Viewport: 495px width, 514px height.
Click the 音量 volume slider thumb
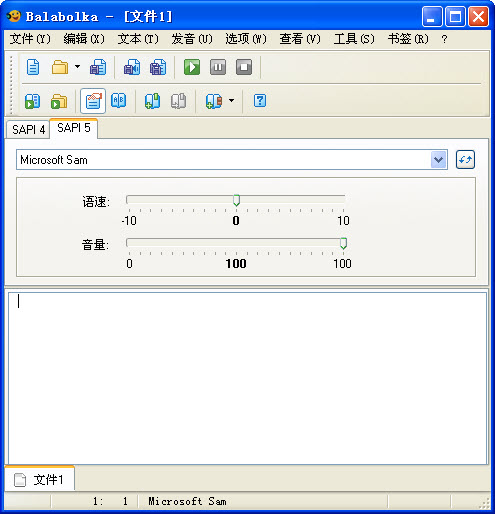click(343, 244)
